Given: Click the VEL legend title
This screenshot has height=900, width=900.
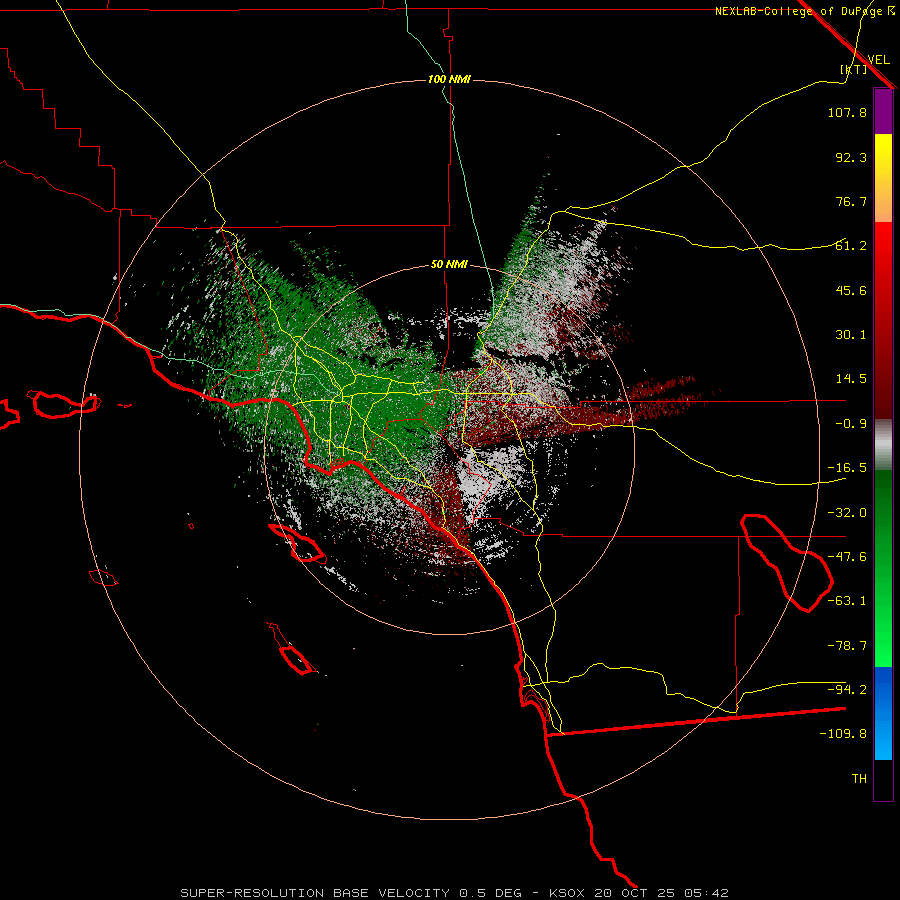Looking at the screenshot, I should 878,59.
